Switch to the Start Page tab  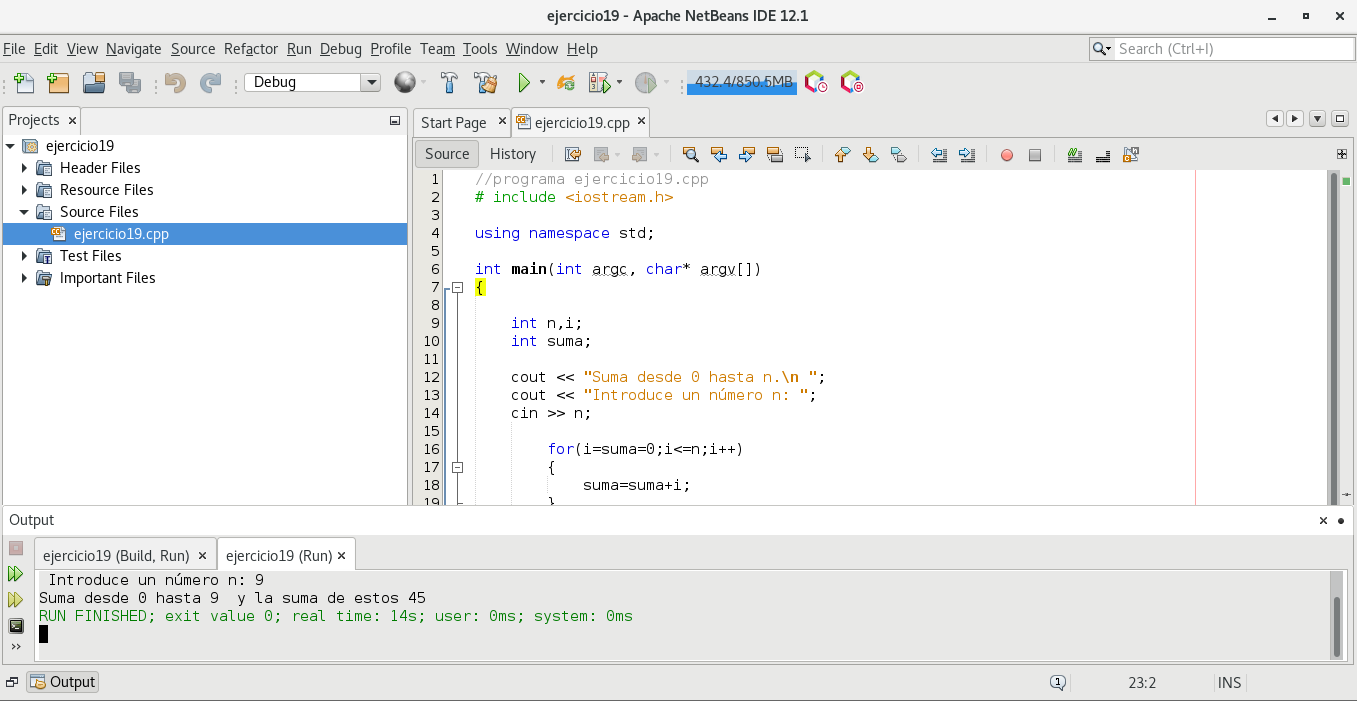pos(453,123)
